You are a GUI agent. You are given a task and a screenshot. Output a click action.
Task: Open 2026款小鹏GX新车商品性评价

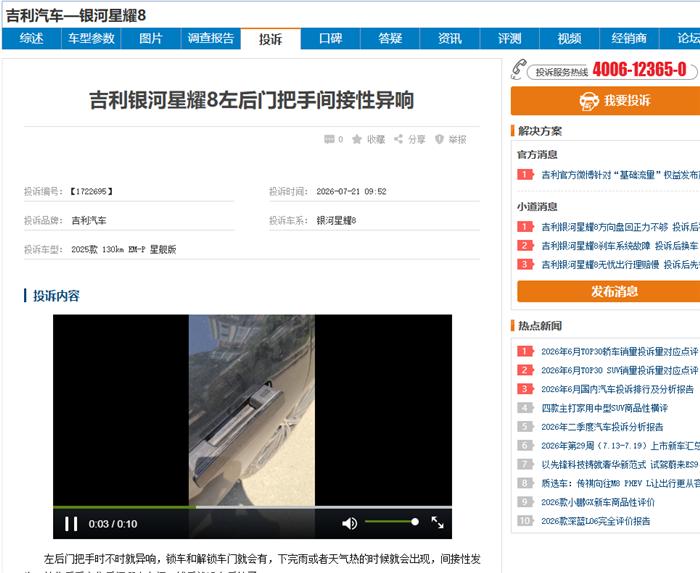[x=598, y=502]
